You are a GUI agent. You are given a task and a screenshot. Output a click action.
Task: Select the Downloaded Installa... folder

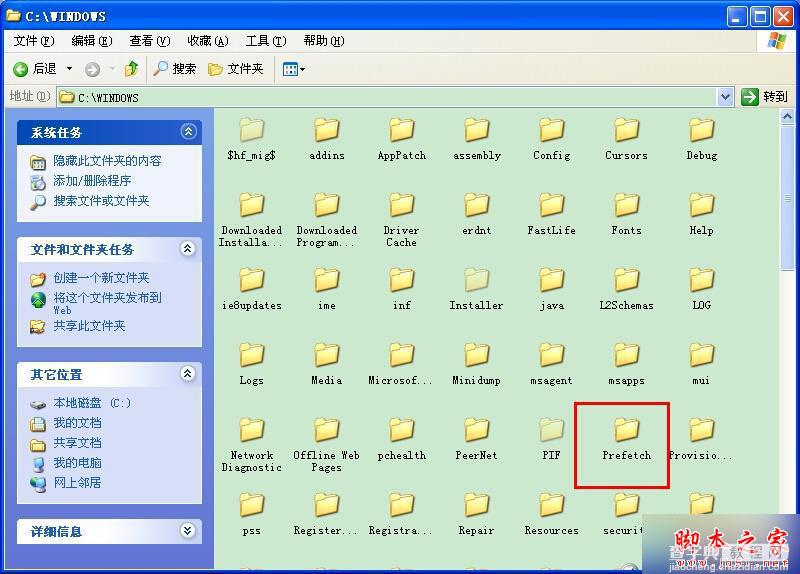coord(252,220)
